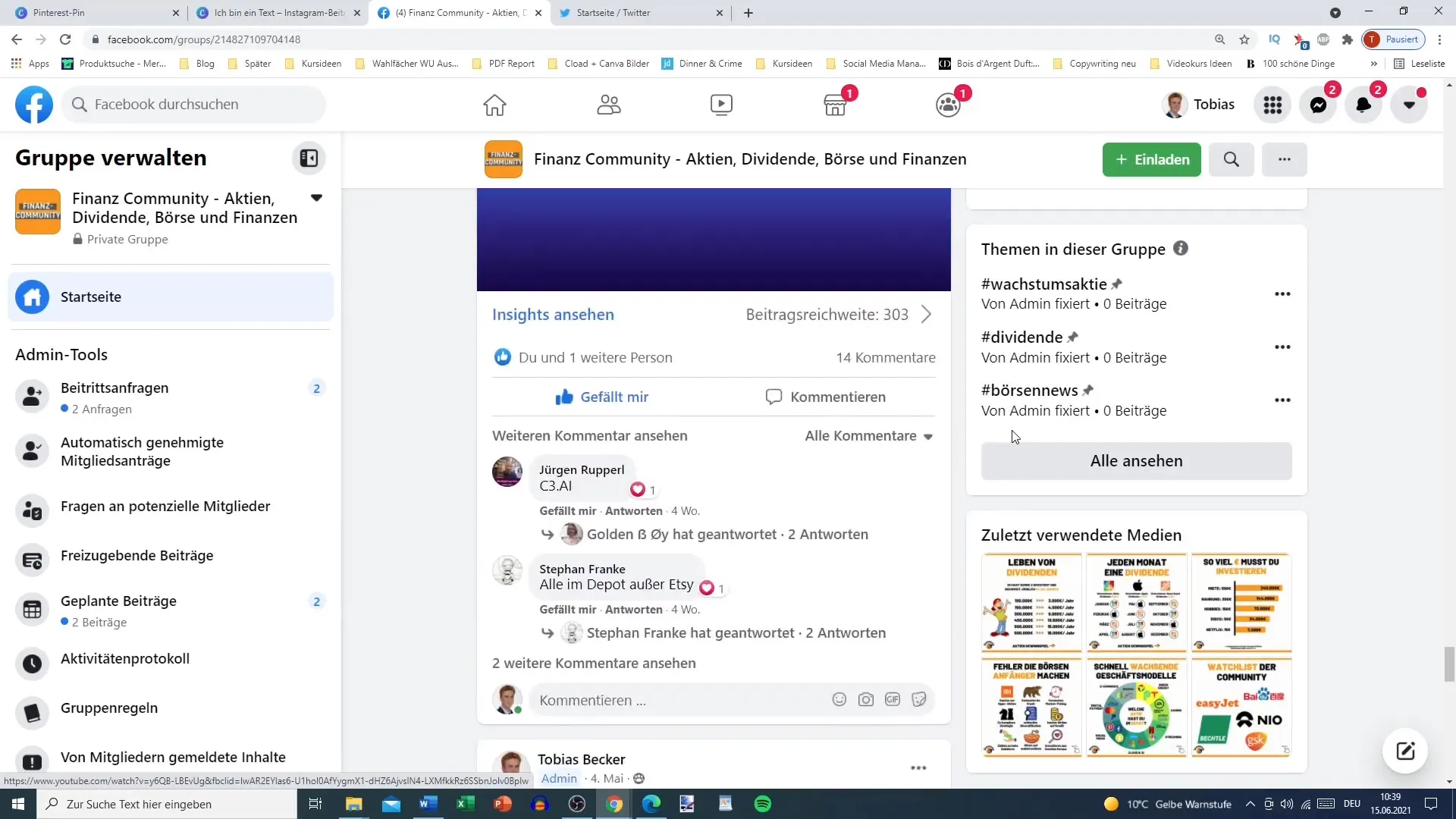Viewport: 1456px width, 819px height.
Task: Open the Alle Kommentare sorting dropdown
Action: click(869, 436)
